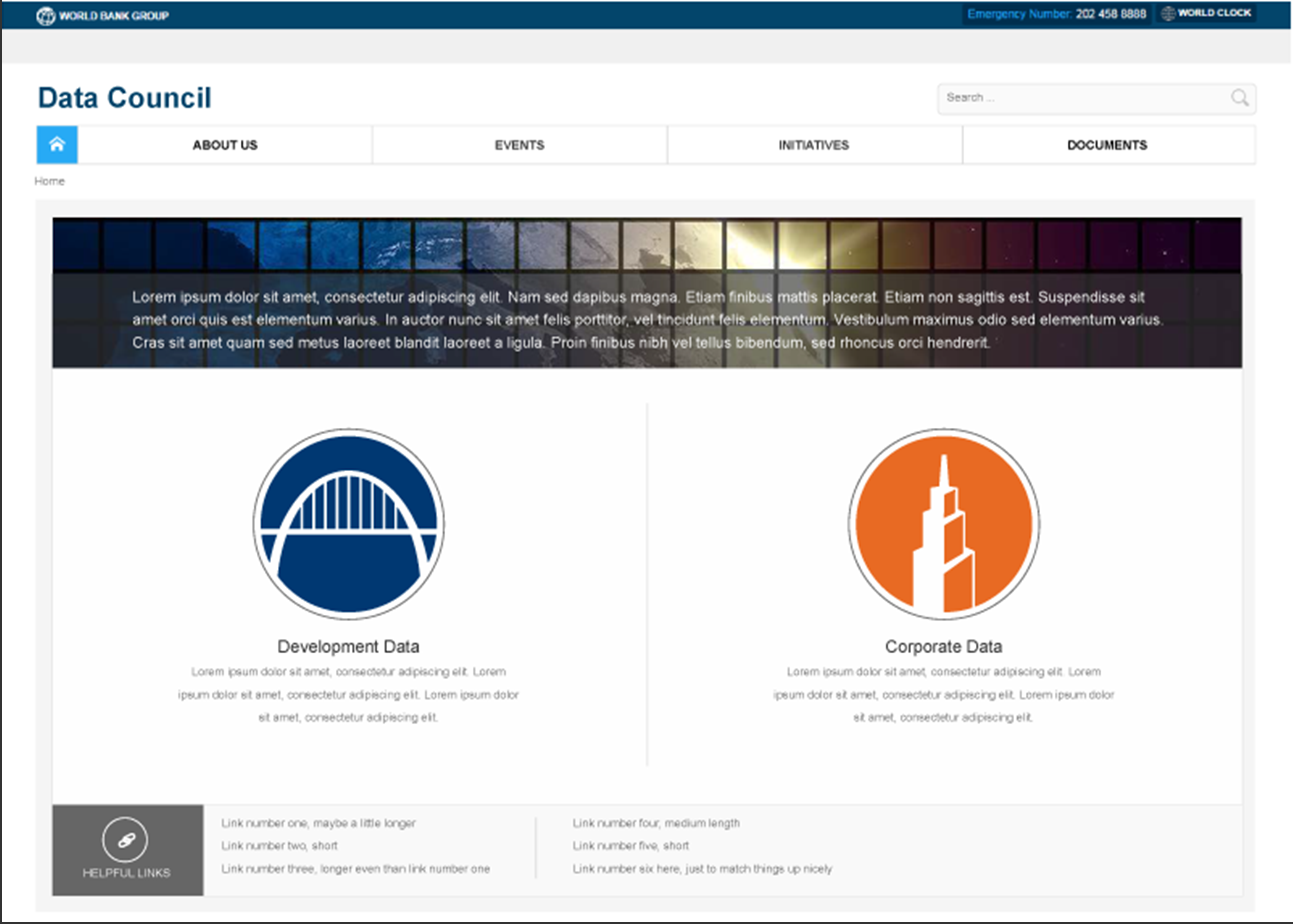The height and width of the screenshot is (924, 1293).
Task: Click the Helpful Links chain icon
Action: [126, 840]
